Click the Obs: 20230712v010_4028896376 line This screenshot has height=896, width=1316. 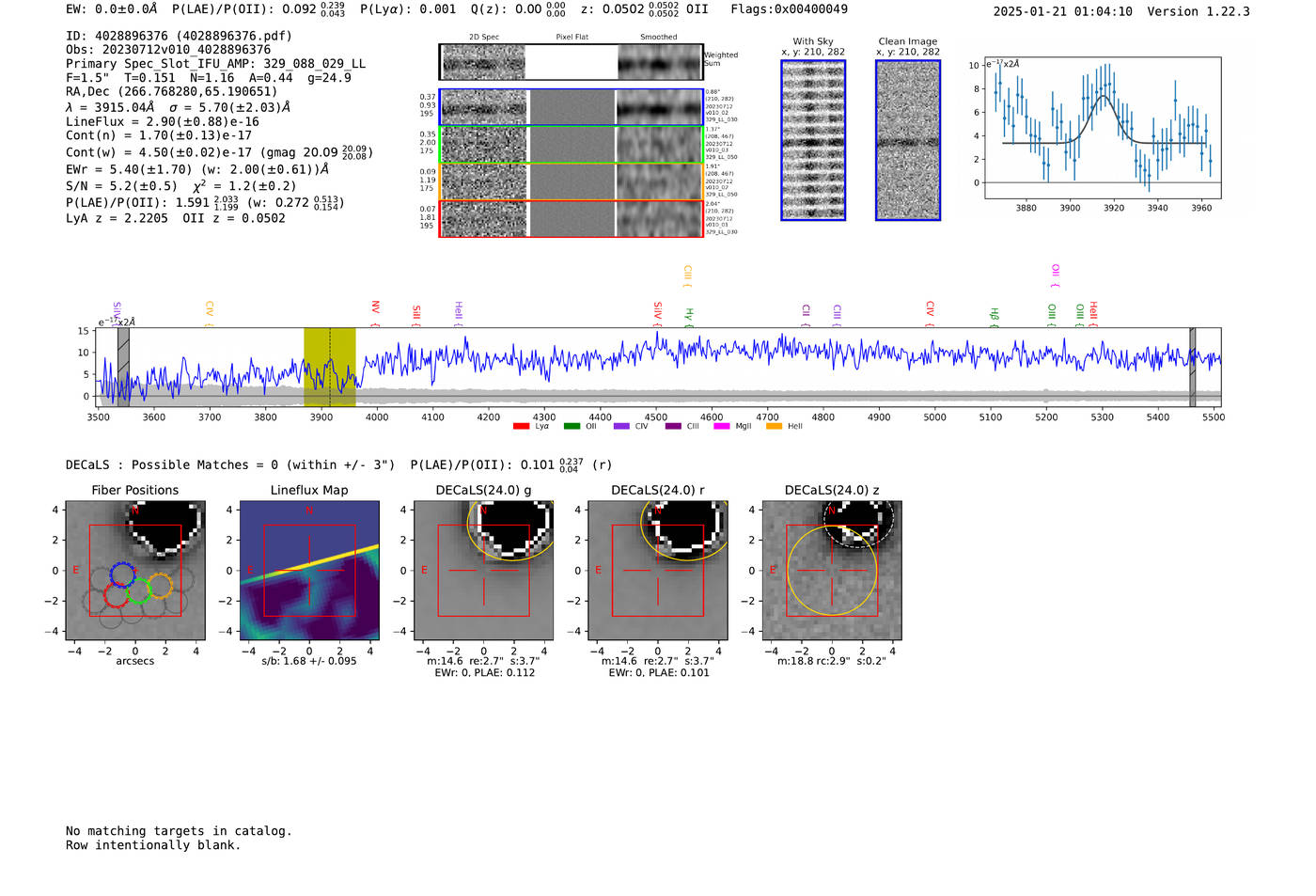coord(168,50)
